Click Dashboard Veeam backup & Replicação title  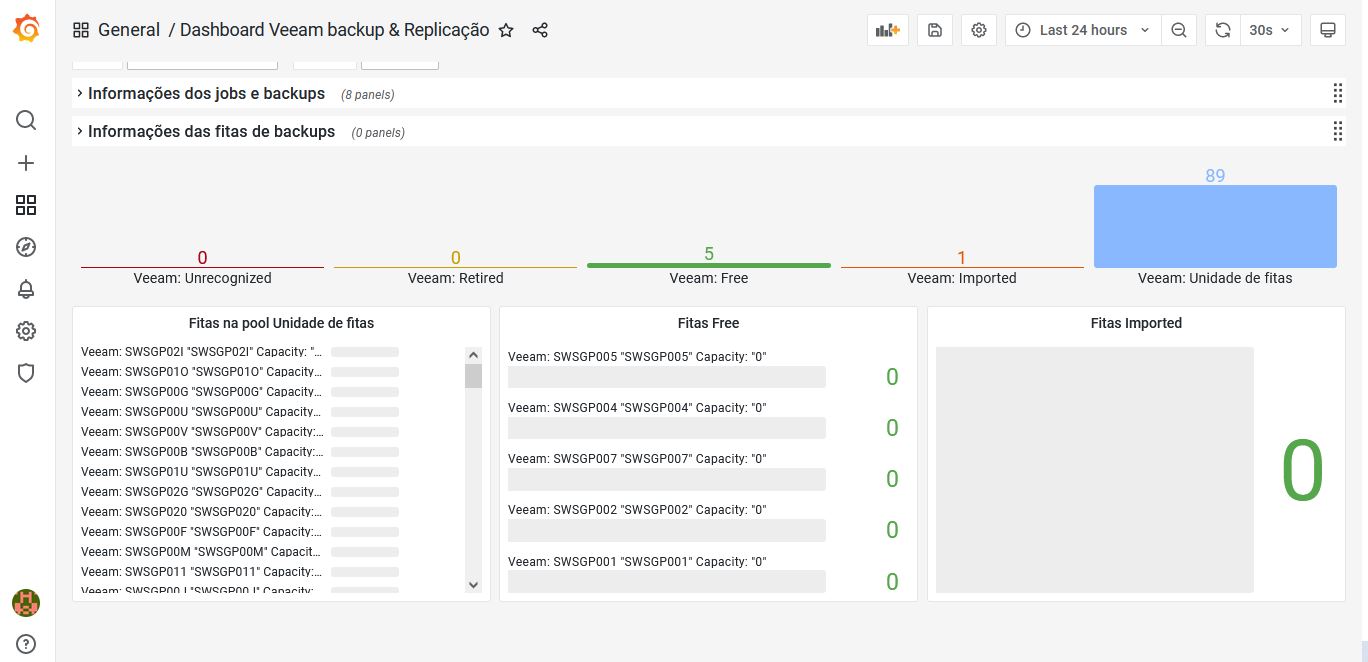pos(335,30)
